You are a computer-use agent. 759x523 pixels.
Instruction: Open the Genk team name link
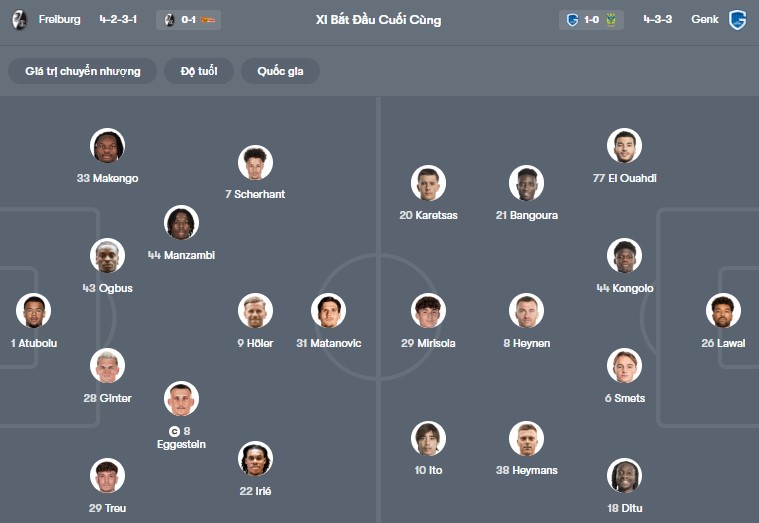704,20
